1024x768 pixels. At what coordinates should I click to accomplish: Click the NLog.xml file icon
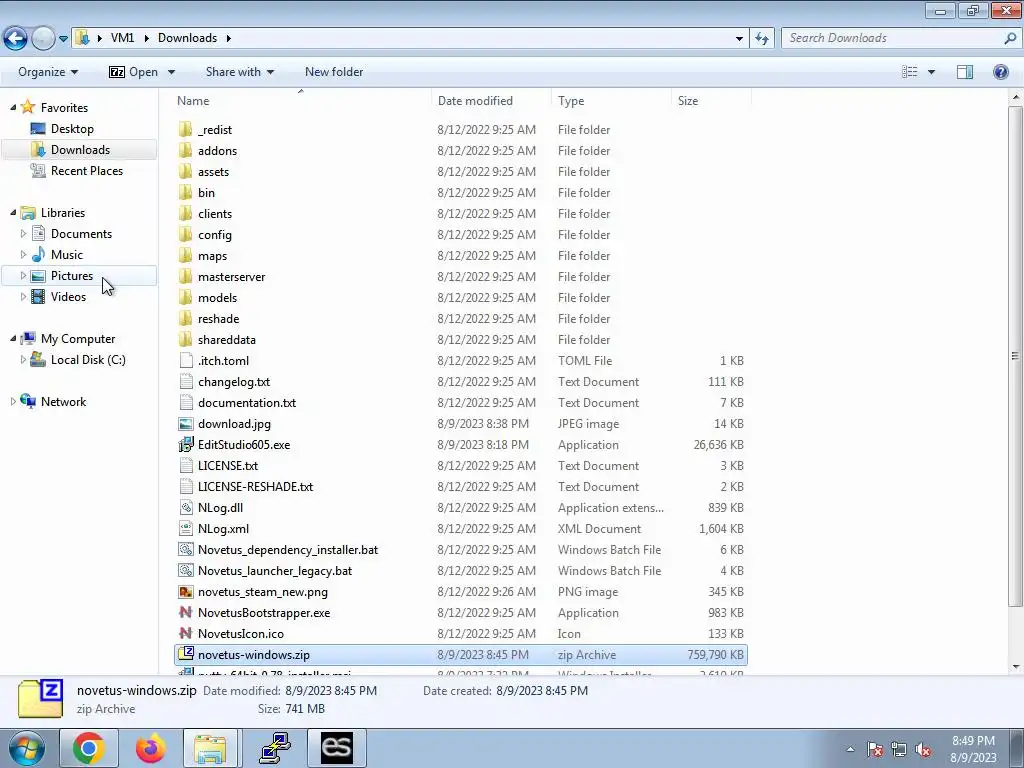pyautogui.click(x=185, y=528)
